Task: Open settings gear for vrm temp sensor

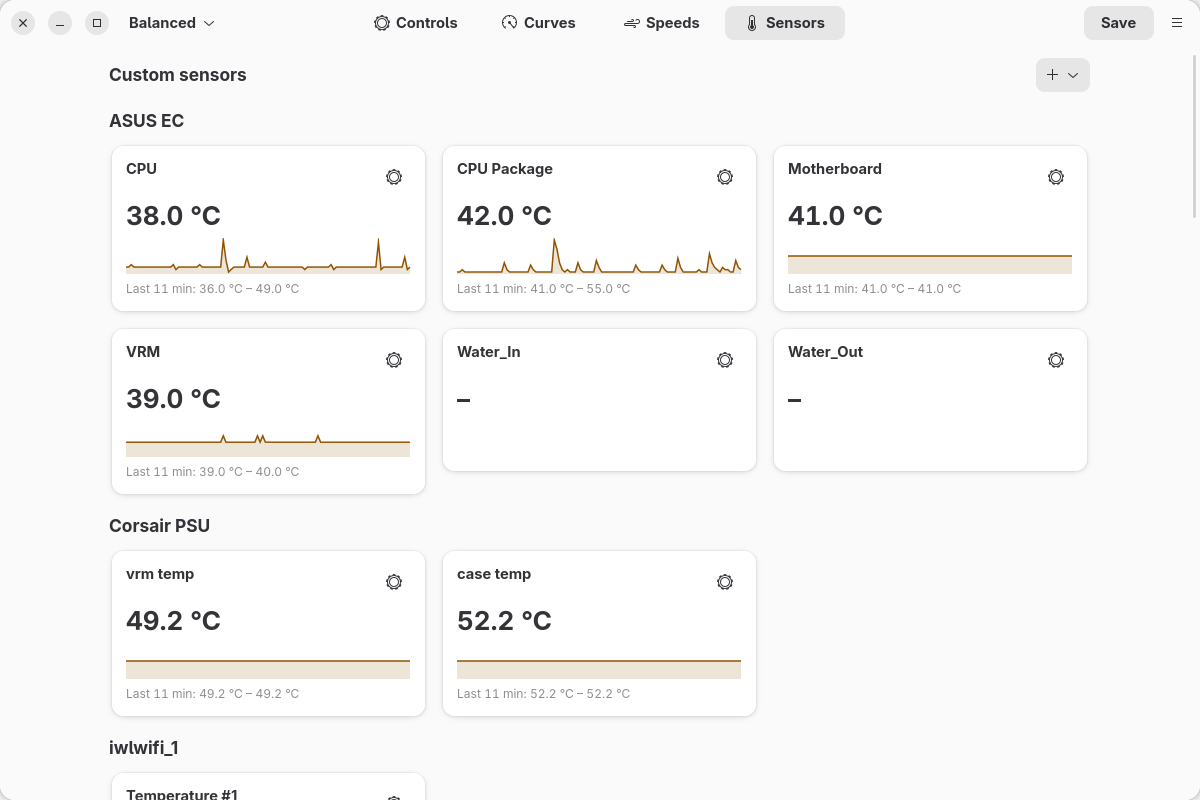Action: tap(394, 582)
